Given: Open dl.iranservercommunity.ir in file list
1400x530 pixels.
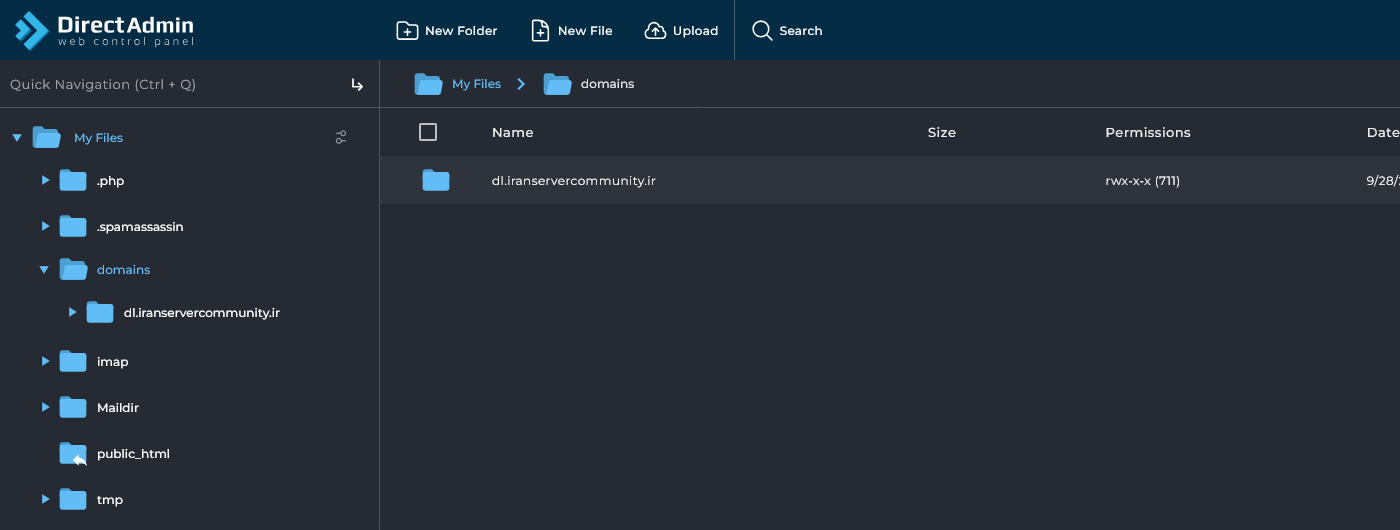Looking at the screenshot, I should 573,181.
